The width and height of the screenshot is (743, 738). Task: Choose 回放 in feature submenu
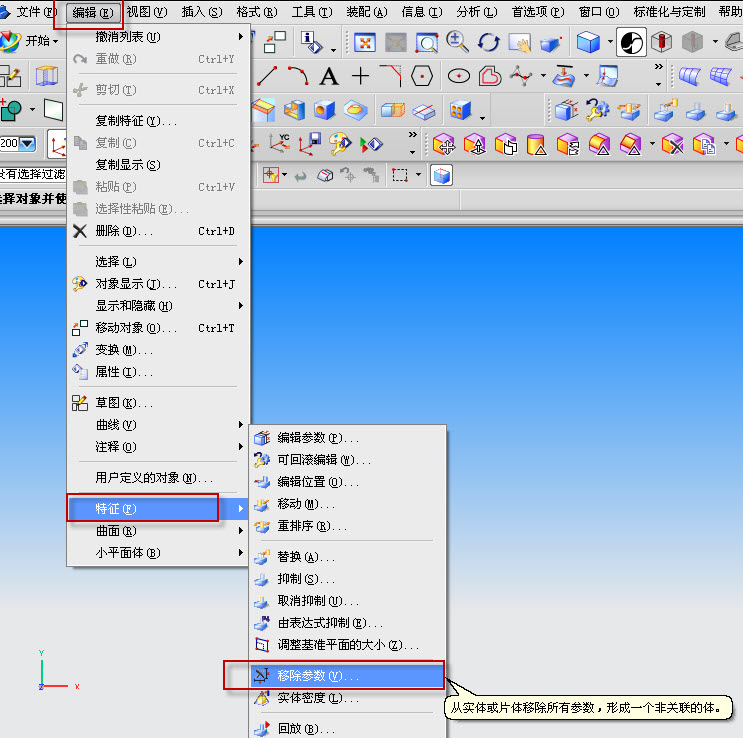tap(348, 729)
